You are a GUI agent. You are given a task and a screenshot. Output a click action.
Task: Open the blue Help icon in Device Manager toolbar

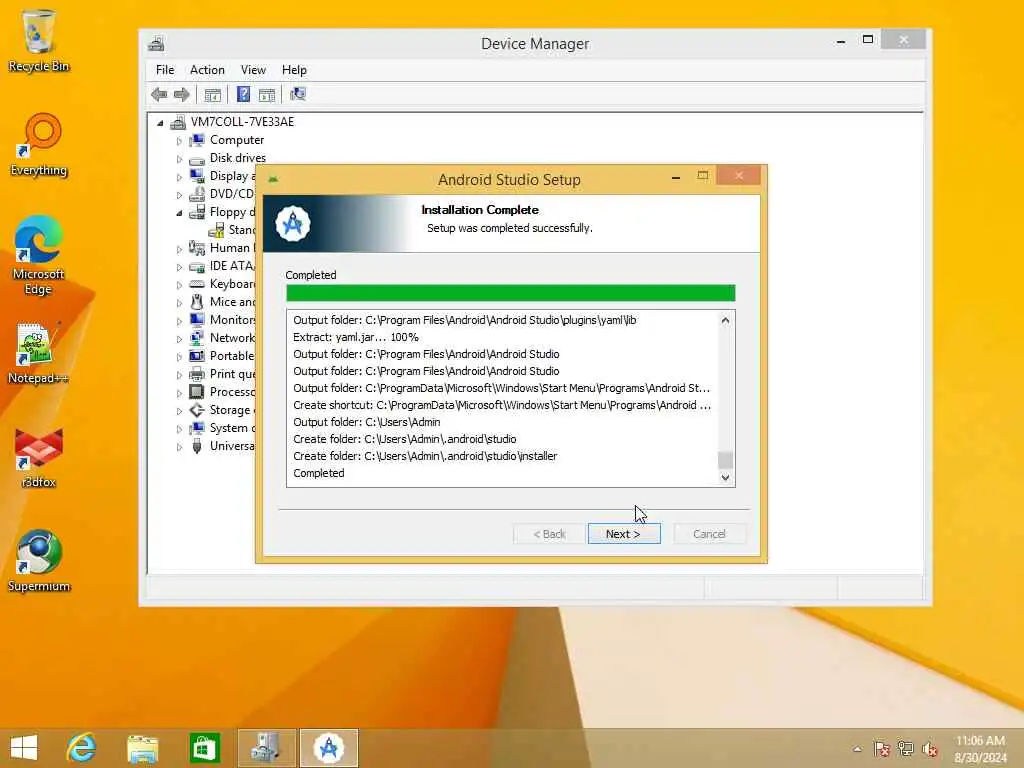pyautogui.click(x=243, y=95)
